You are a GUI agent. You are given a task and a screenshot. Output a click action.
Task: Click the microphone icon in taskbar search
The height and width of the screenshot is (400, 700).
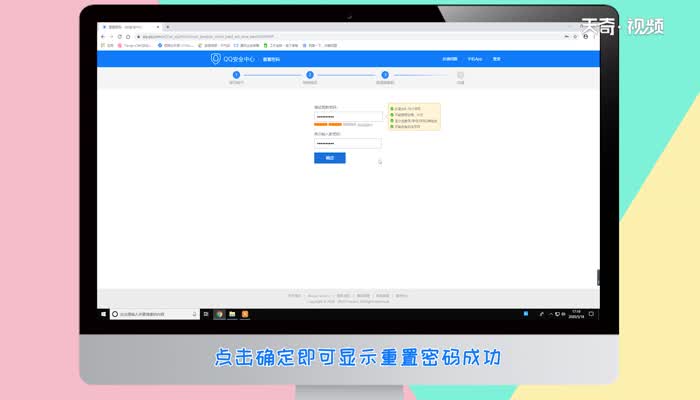[x=194, y=314]
